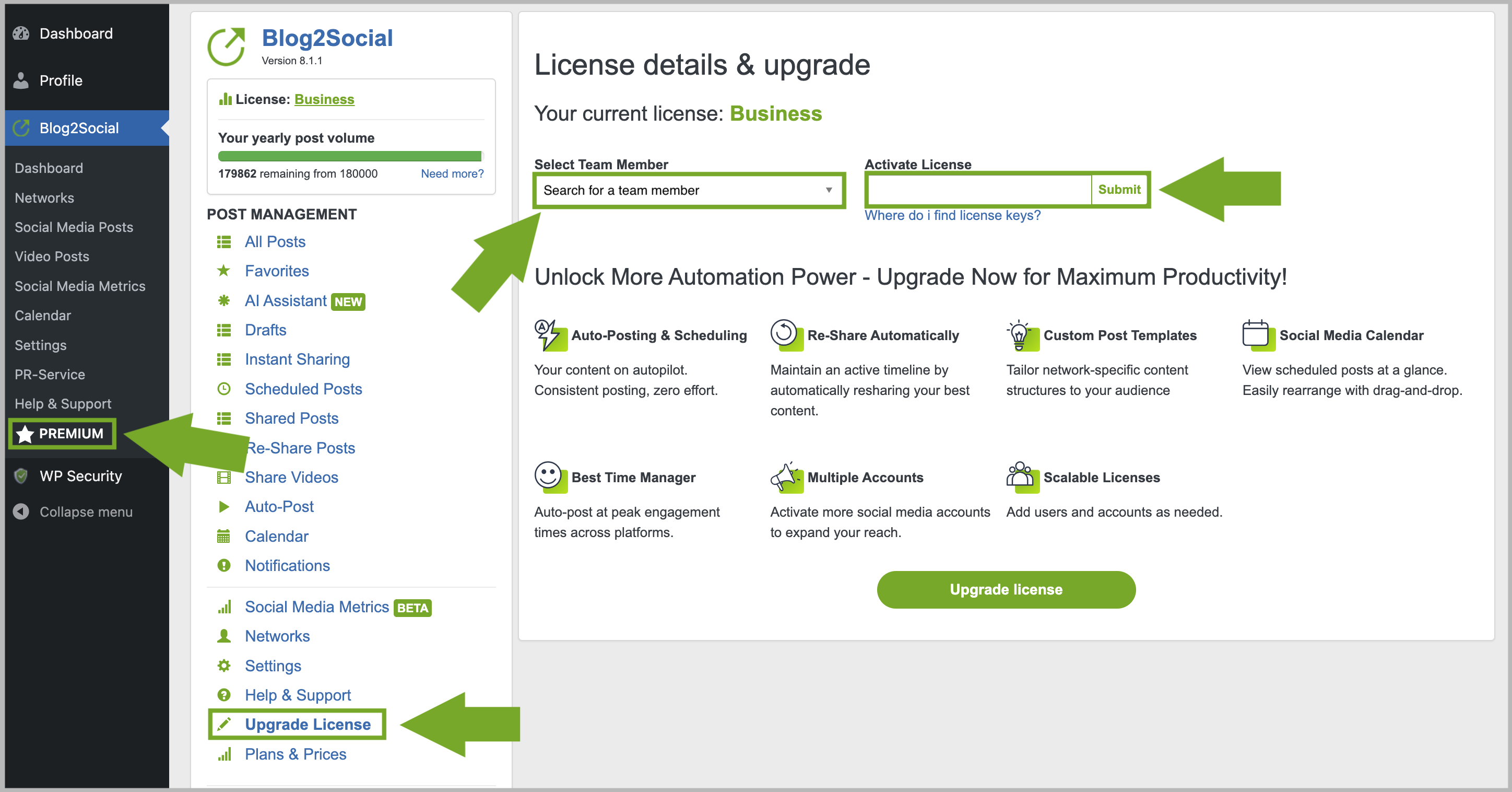The height and width of the screenshot is (792, 1512).
Task: Open Social Media Metrics in dark sidebar
Action: pyautogui.click(x=80, y=286)
